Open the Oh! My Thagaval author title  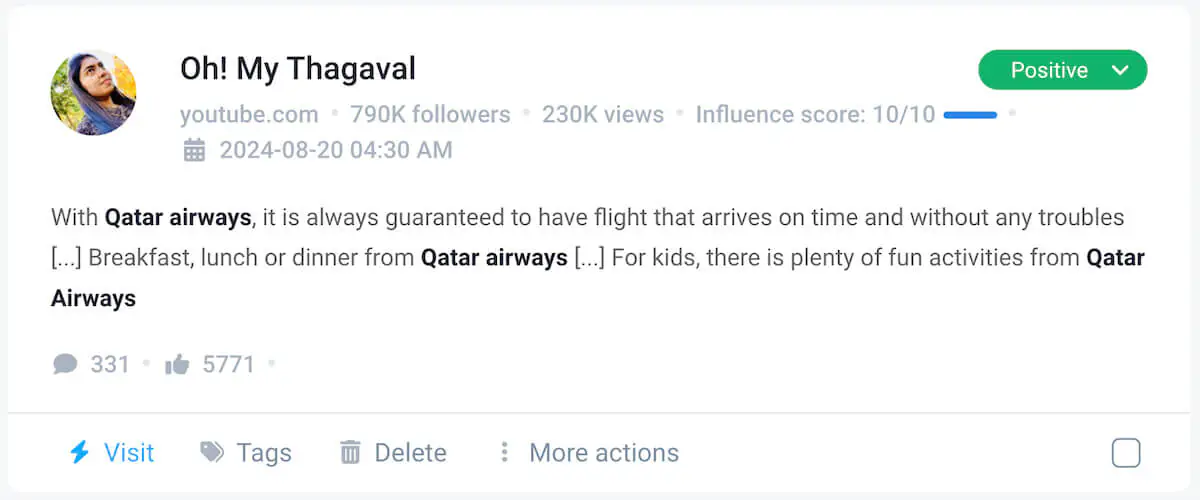coord(297,69)
